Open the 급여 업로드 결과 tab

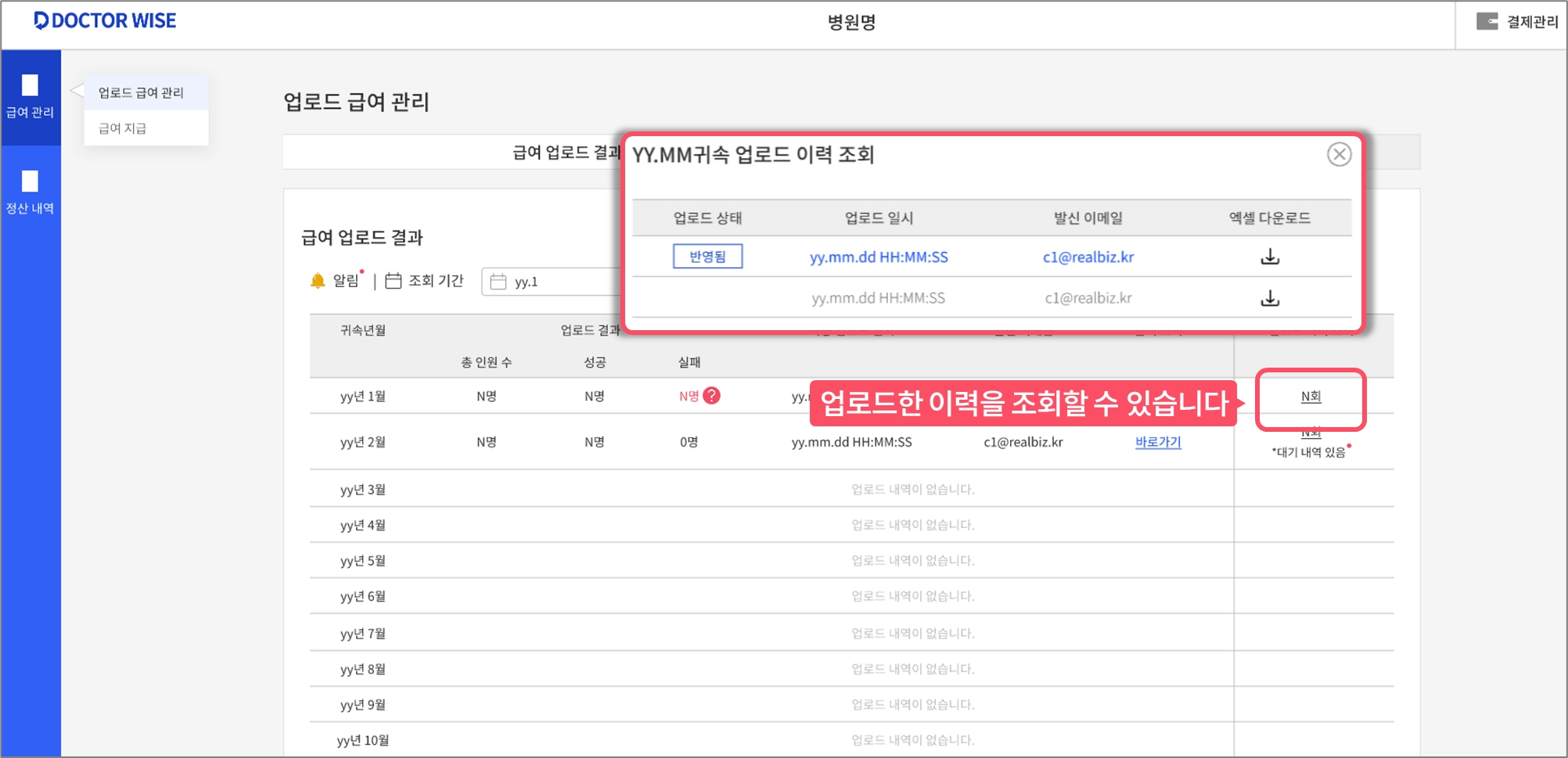click(x=566, y=153)
